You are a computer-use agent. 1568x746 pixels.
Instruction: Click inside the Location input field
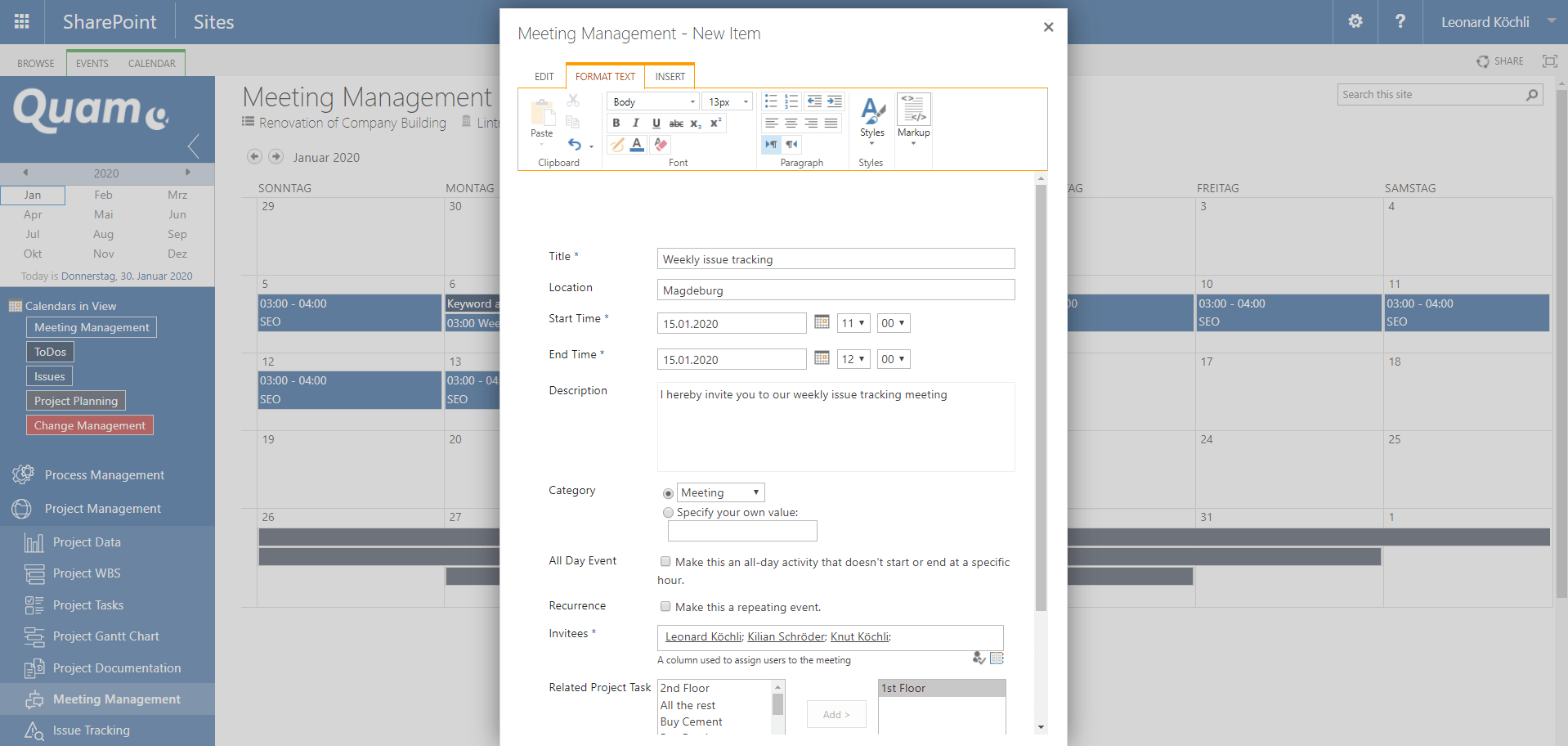(835, 290)
